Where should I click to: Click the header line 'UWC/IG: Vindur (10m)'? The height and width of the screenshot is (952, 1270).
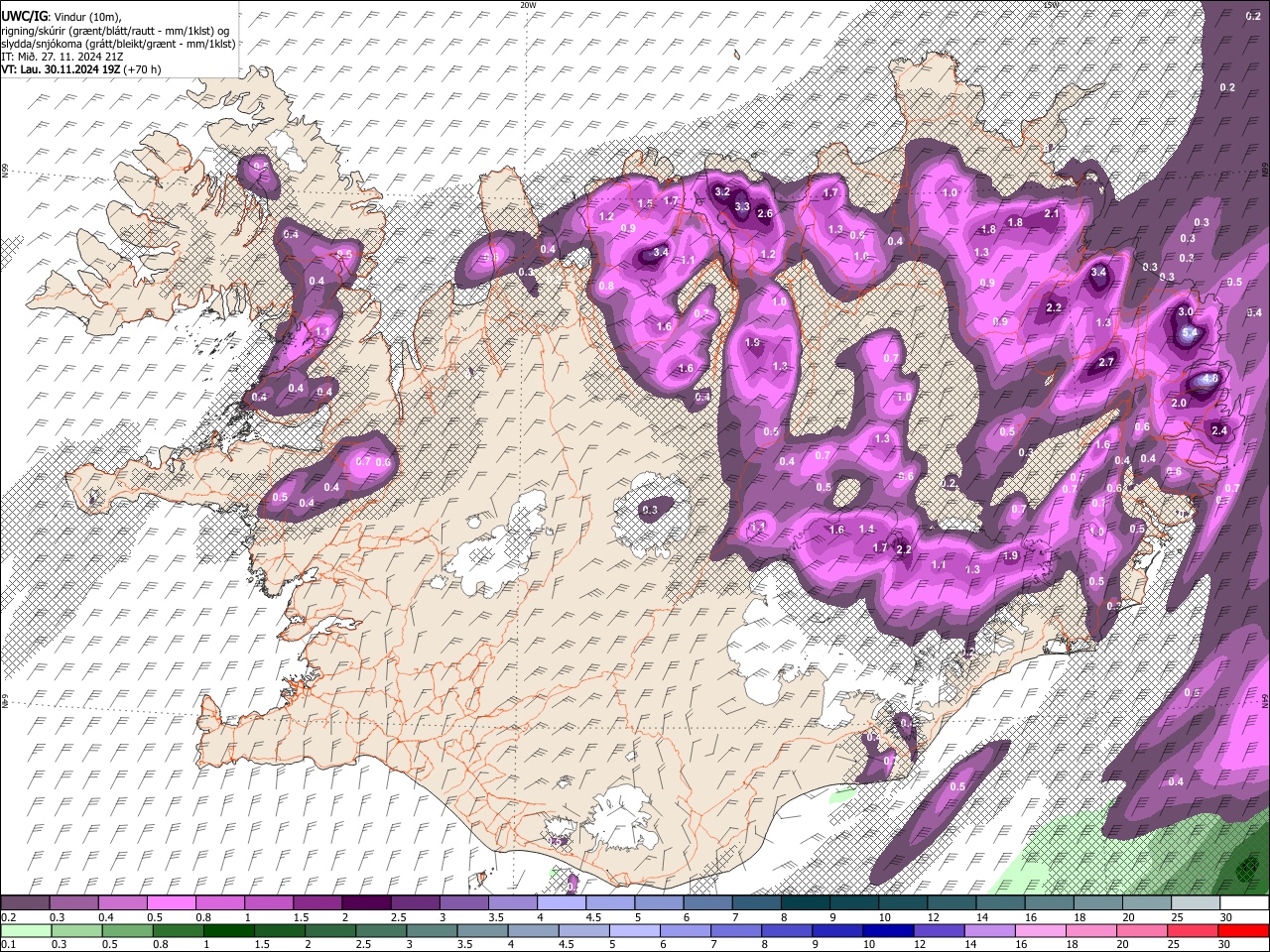tap(61, 17)
